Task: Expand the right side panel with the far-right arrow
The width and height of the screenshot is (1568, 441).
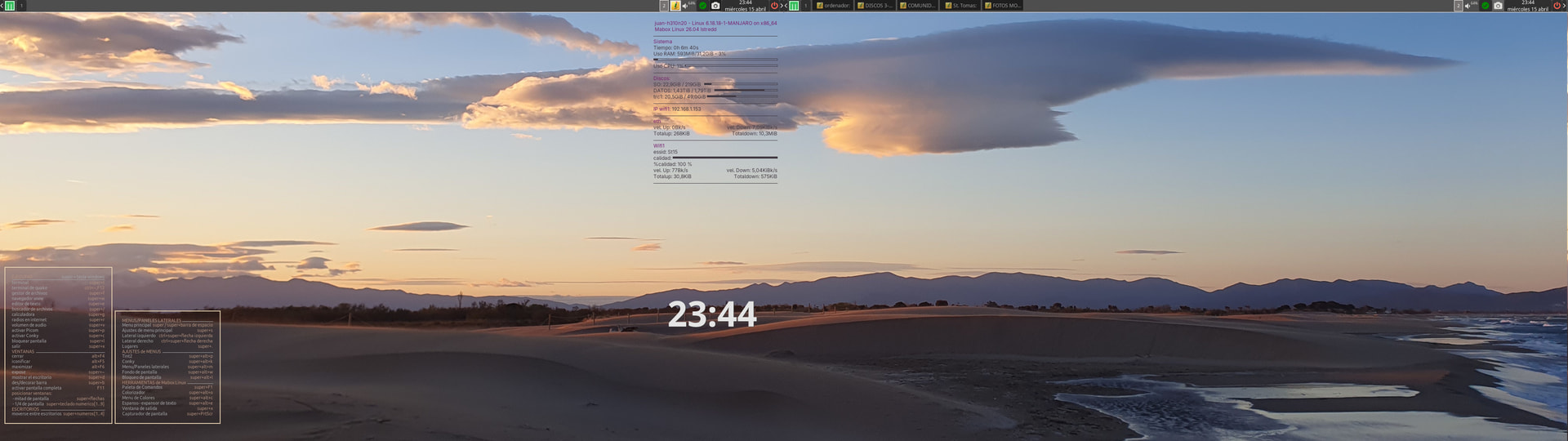Action: (x=1564, y=6)
